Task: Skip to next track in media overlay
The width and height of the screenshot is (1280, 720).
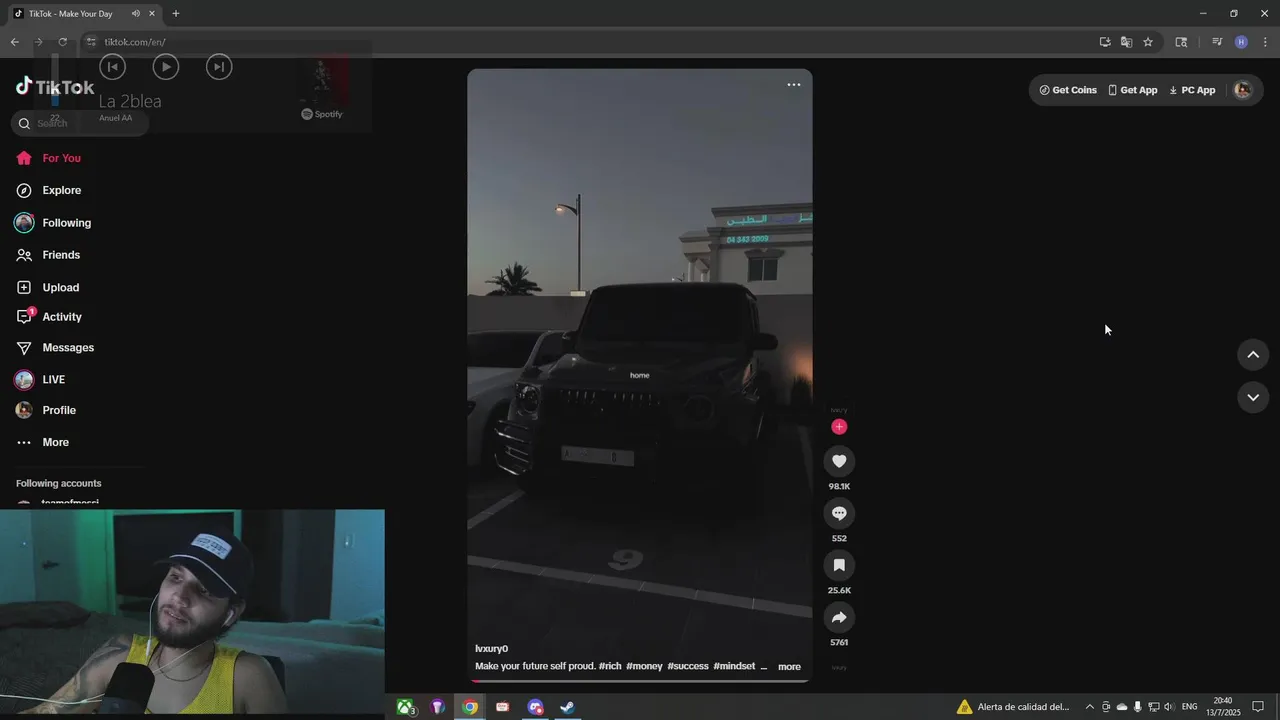Action: 218,66
